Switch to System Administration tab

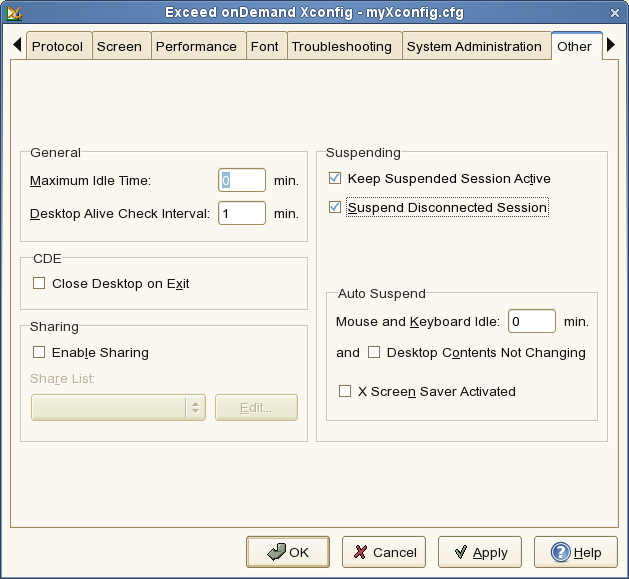tap(474, 47)
